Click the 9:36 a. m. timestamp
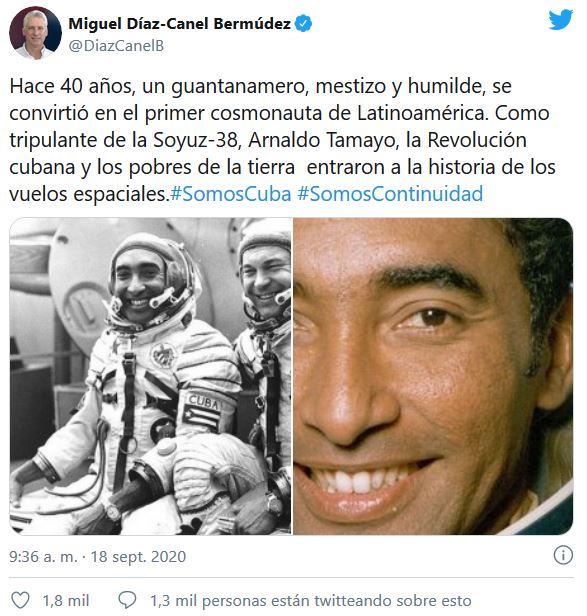Viewport: 587px width, 616px height. point(43,557)
